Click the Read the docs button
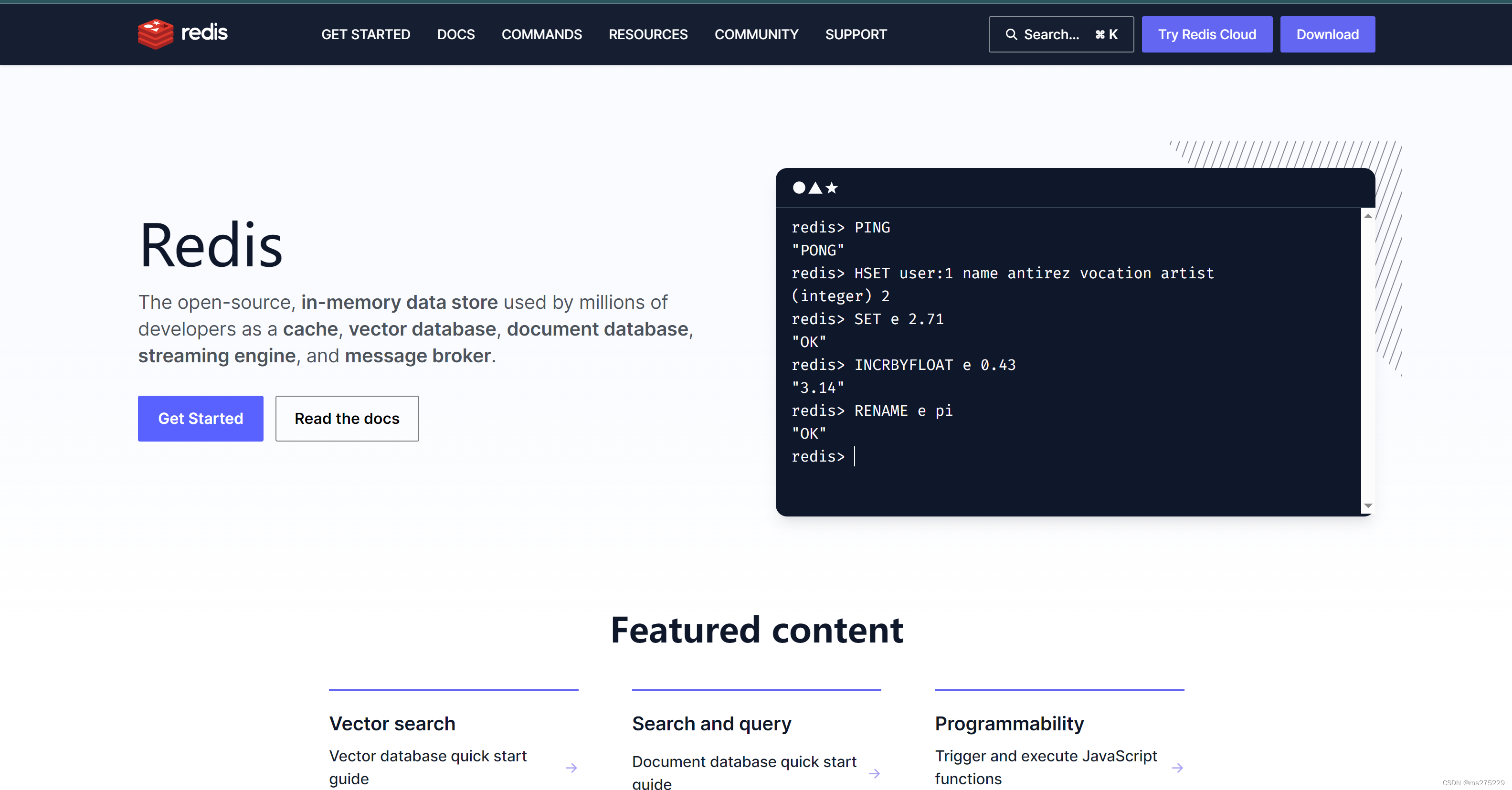 [347, 419]
